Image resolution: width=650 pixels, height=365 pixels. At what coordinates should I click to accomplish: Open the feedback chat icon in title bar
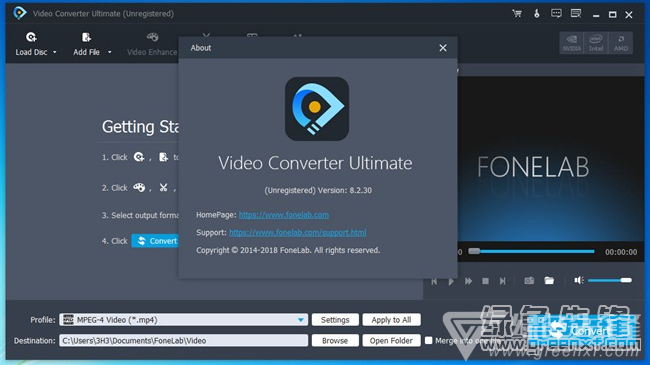click(x=556, y=14)
